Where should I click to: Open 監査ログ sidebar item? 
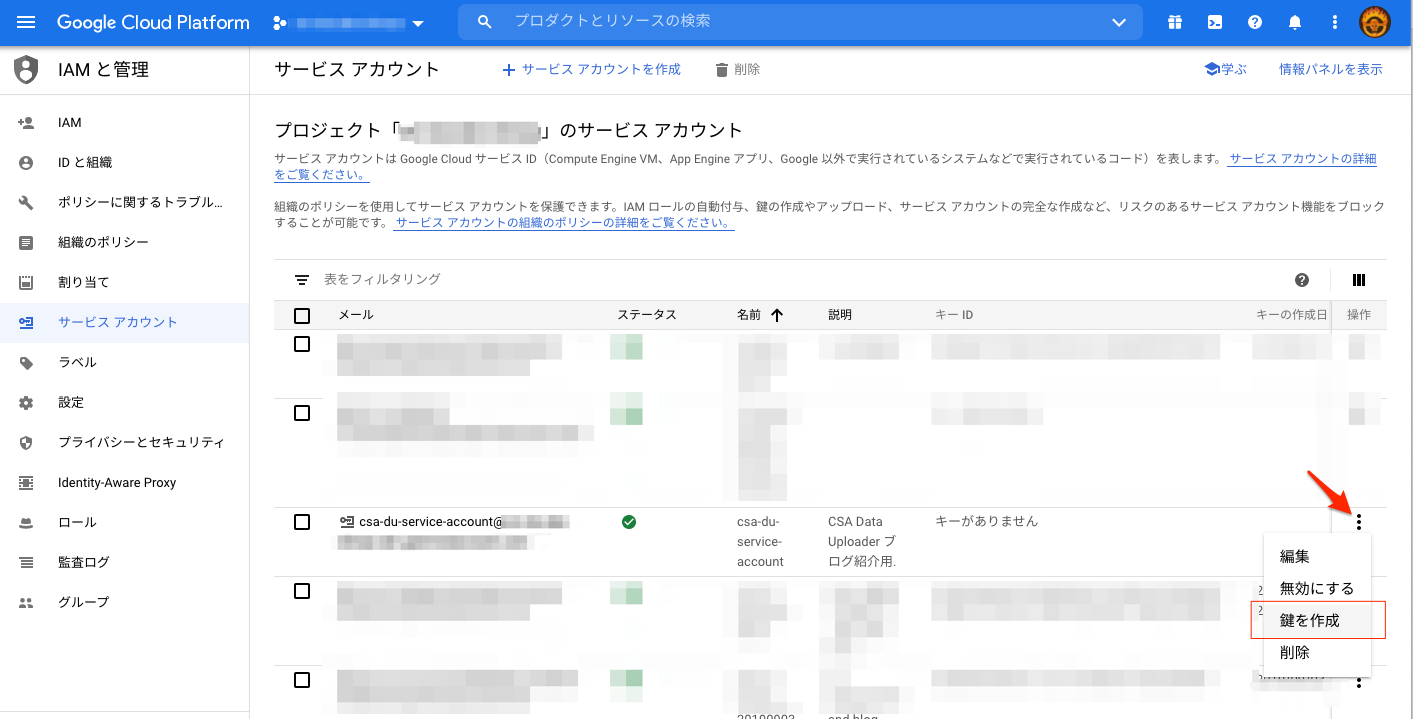pyautogui.click(x=124, y=562)
